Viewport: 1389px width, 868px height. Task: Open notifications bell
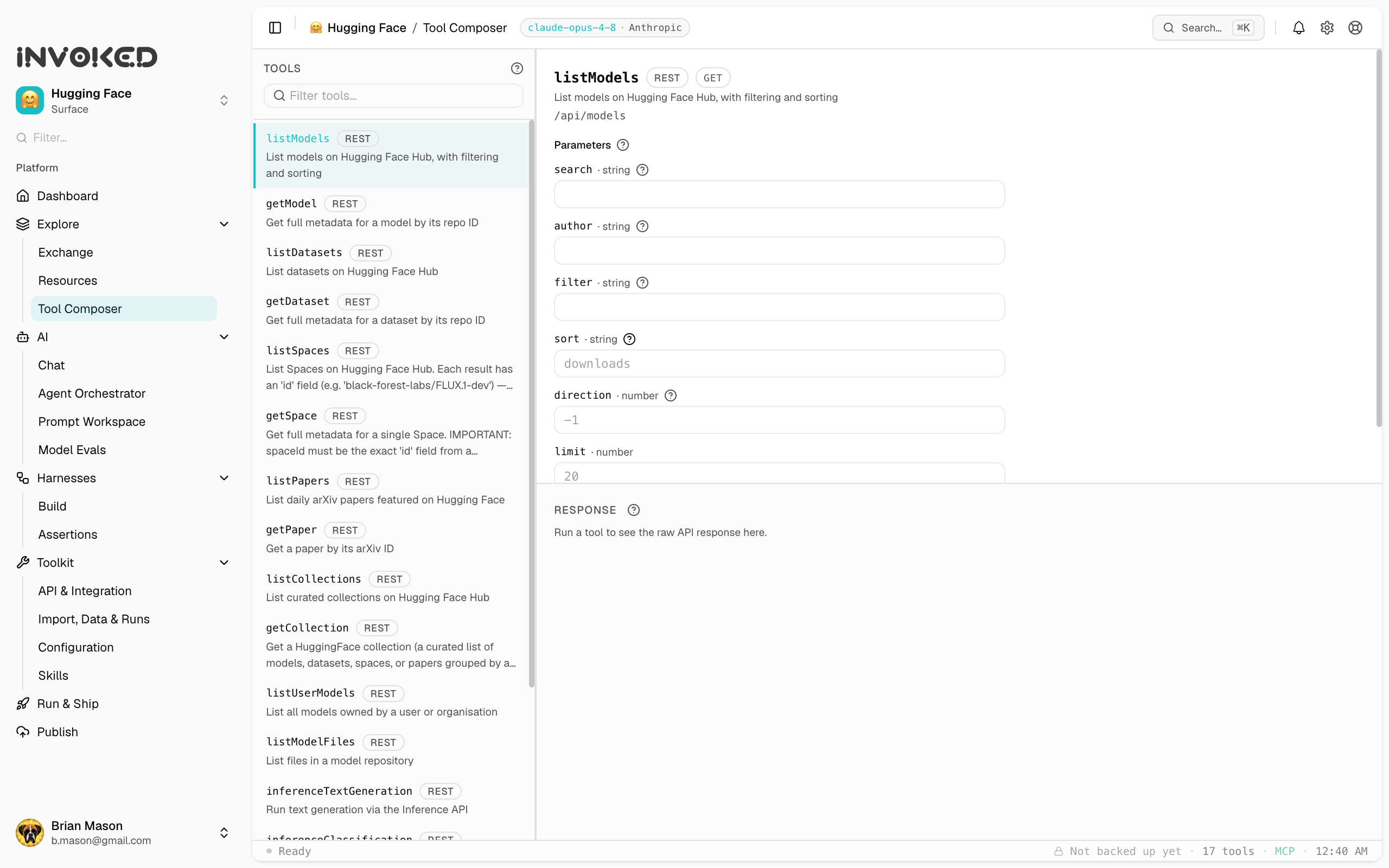[1298, 28]
